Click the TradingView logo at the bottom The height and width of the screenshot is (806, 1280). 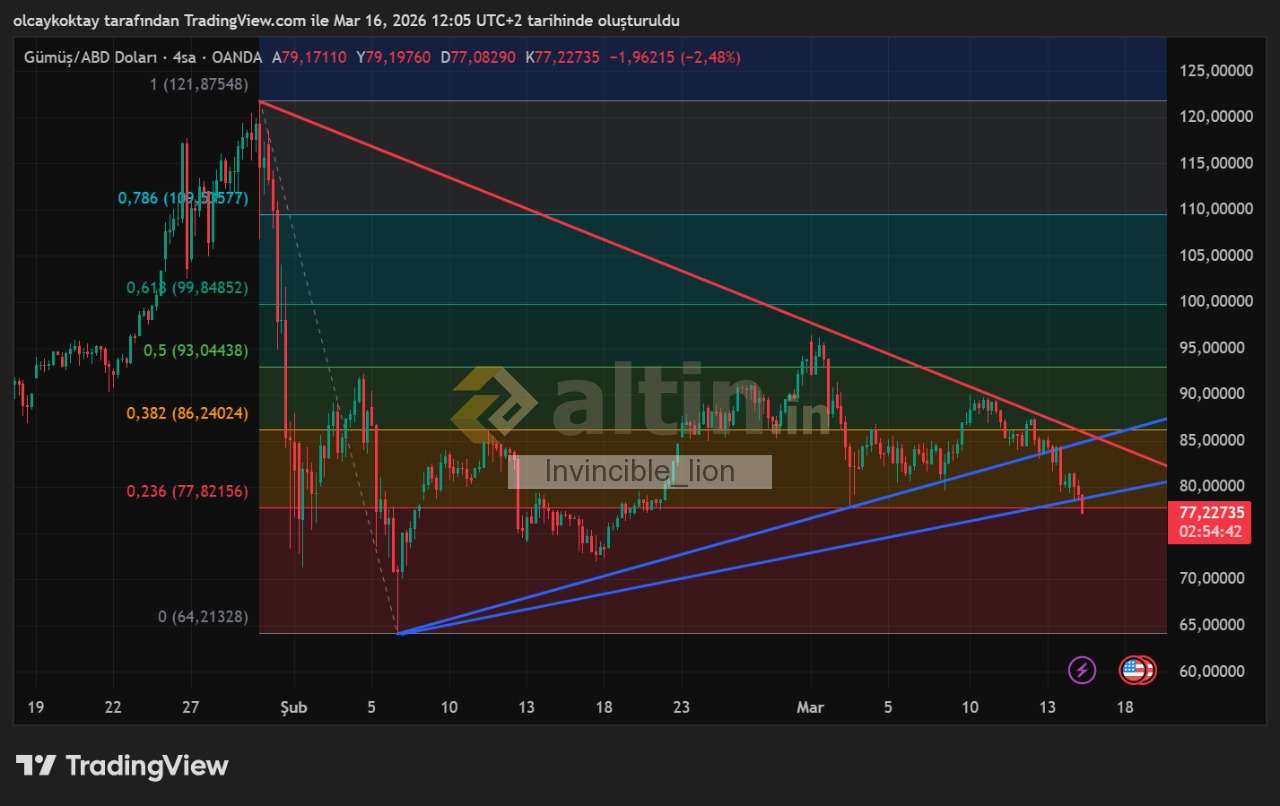[122, 766]
